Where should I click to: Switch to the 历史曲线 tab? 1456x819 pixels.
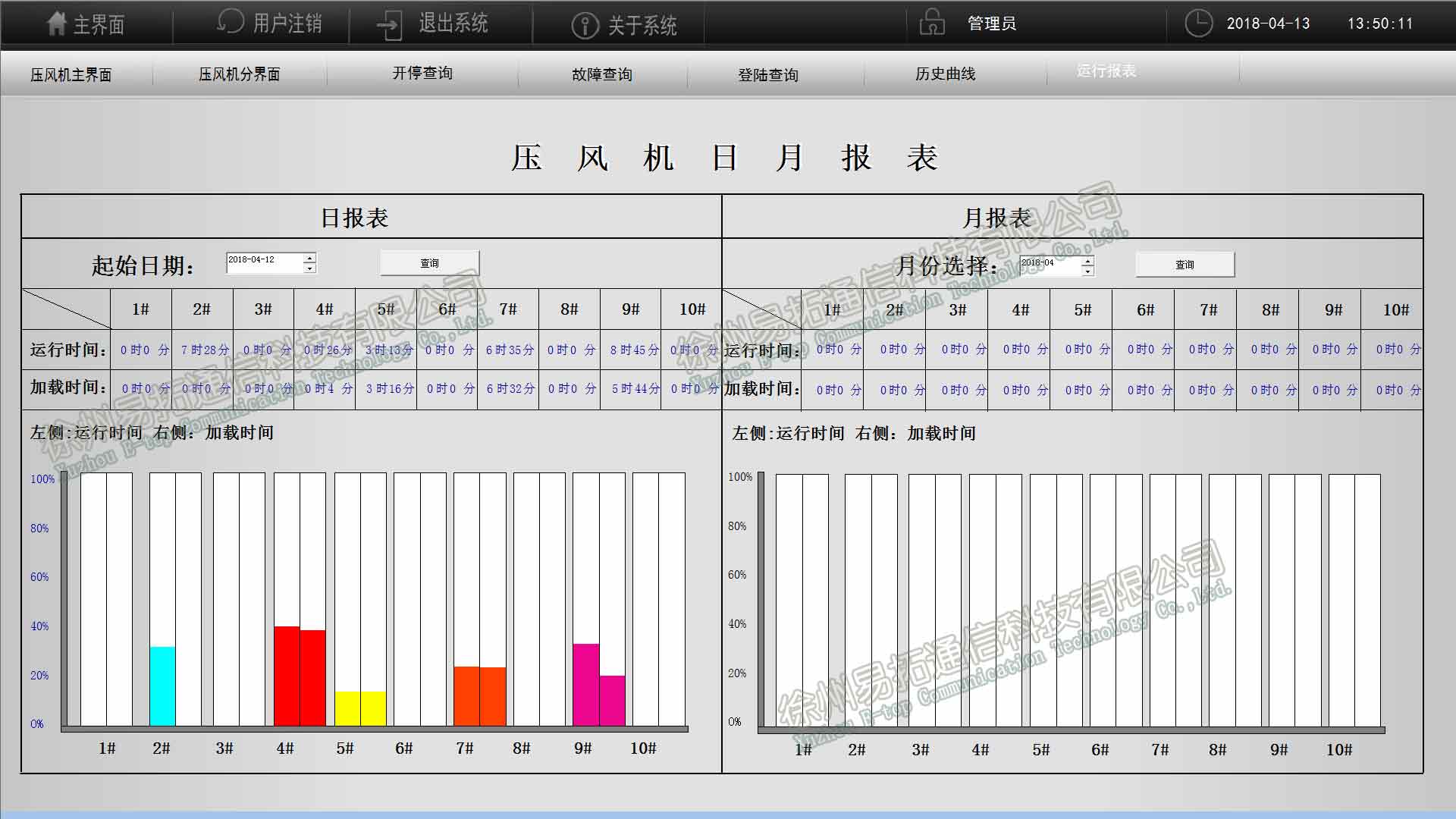click(x=945, y=74)
